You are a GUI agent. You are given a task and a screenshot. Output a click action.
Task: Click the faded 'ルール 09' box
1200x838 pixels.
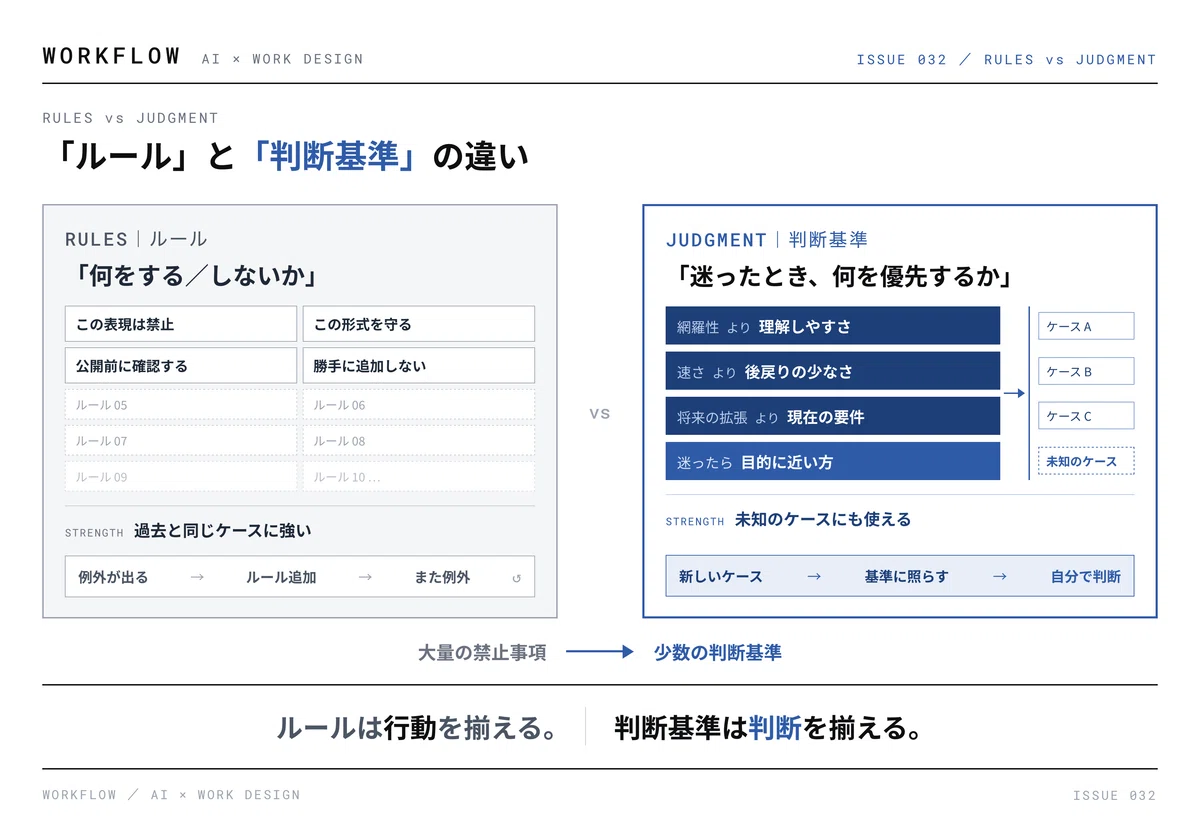(x=181, y=477)
